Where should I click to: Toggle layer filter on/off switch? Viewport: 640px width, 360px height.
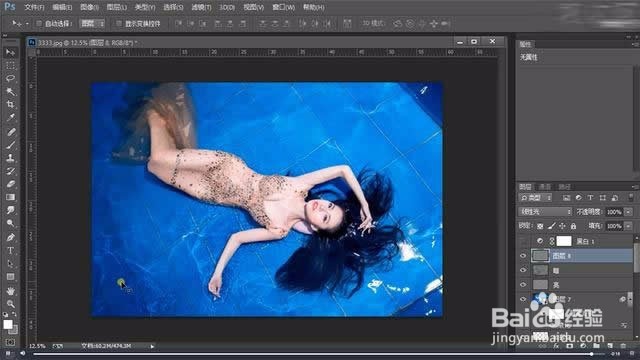coord(631,198)
